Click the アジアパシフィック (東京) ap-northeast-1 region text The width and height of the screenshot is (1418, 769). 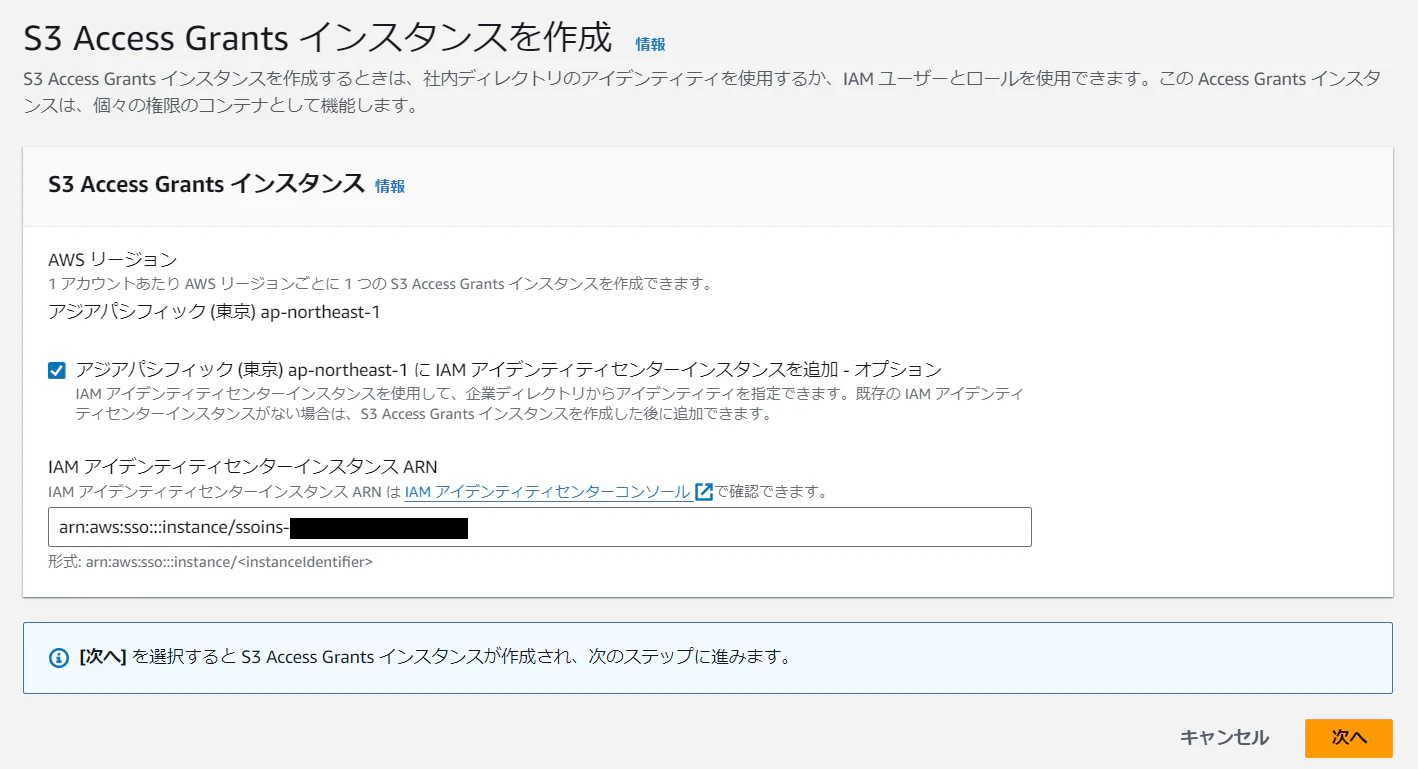214,312
